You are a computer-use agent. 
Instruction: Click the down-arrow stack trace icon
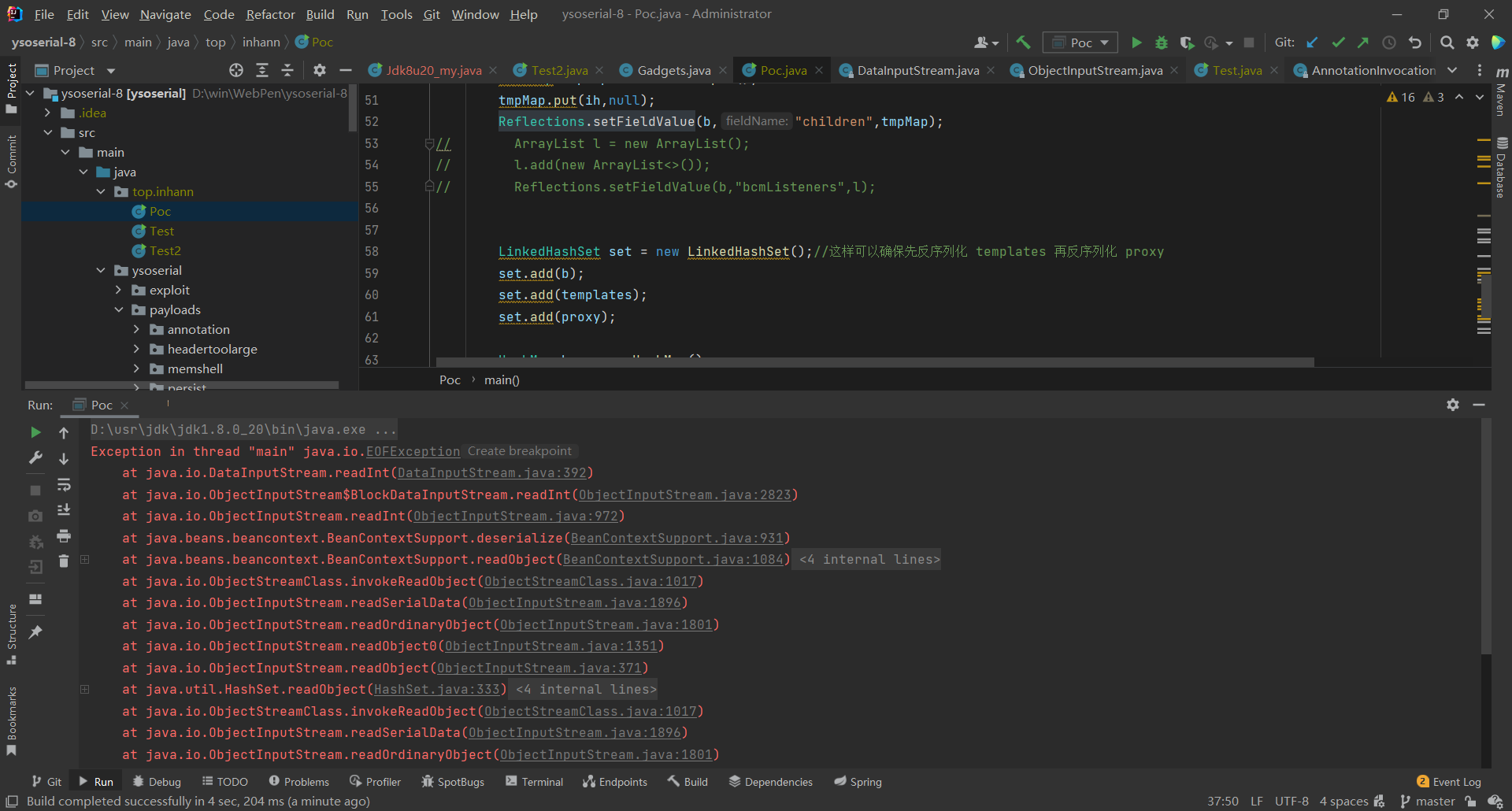pos(64,458)
